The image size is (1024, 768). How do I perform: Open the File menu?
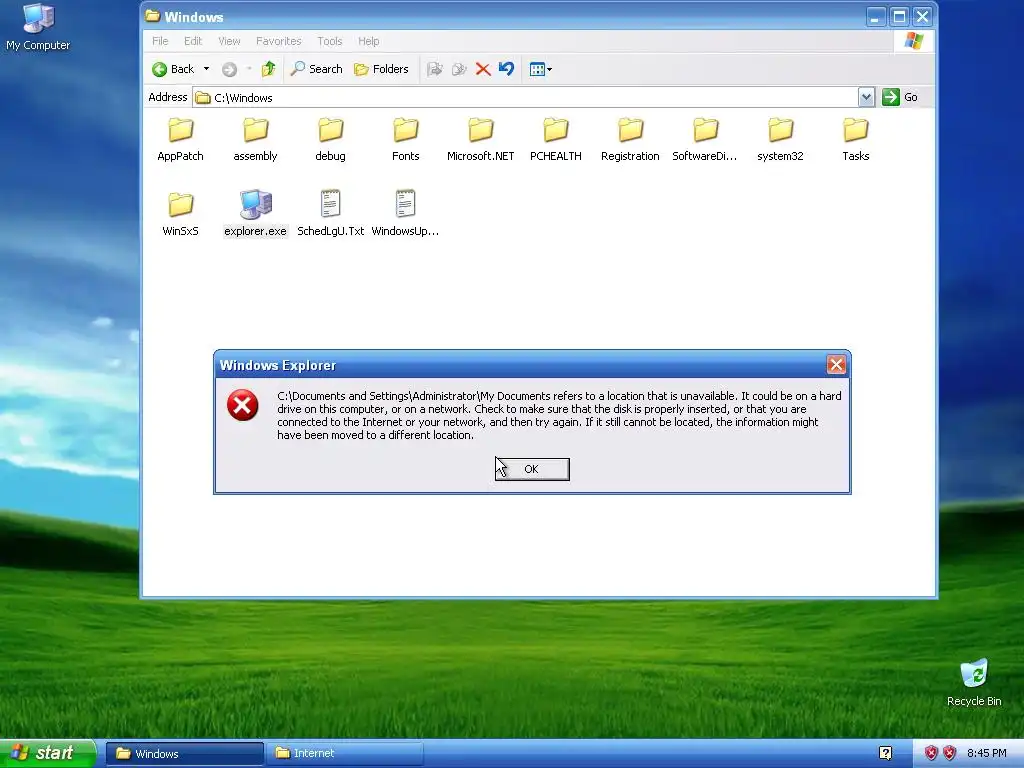(x=160, y=41)
